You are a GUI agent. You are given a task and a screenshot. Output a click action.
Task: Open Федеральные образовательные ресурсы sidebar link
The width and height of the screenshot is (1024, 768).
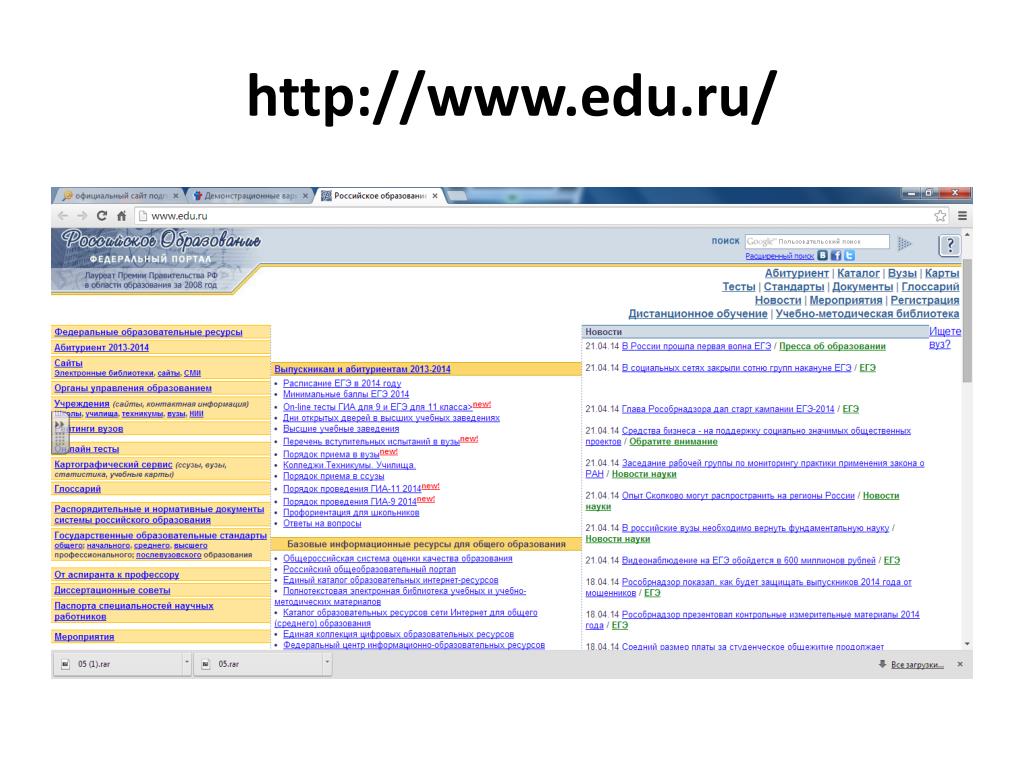click(148, 332)
